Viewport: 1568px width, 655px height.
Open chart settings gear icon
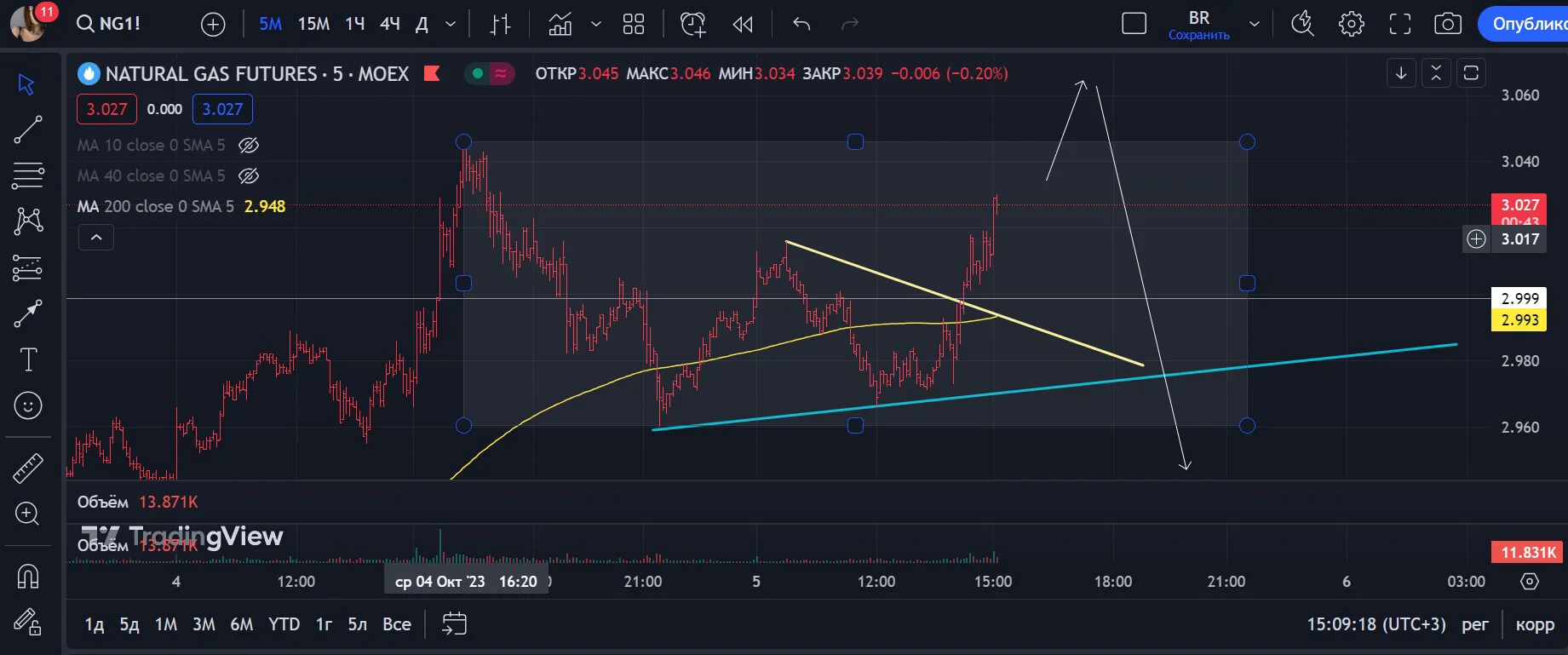(x=1352, y=24)
